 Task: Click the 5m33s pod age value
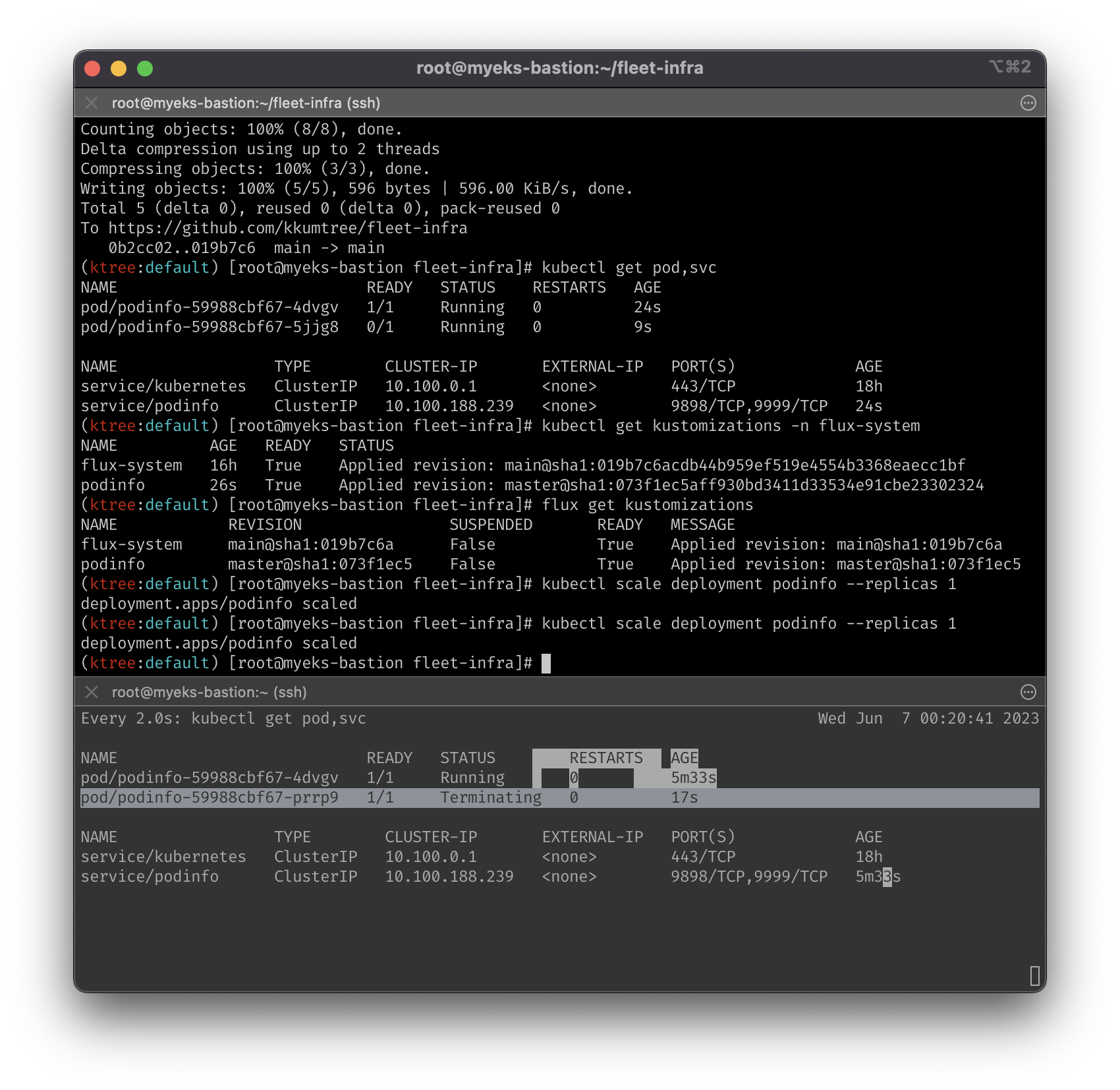(x=693, y=778)
